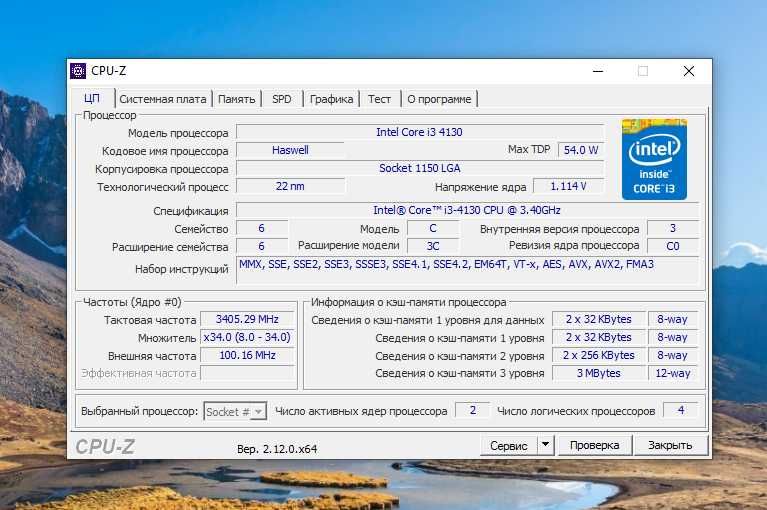Image resolution: width=767 pixels, height=510 pixels.
Task: Click the Сервис button
Action: [x=509, y=445]
